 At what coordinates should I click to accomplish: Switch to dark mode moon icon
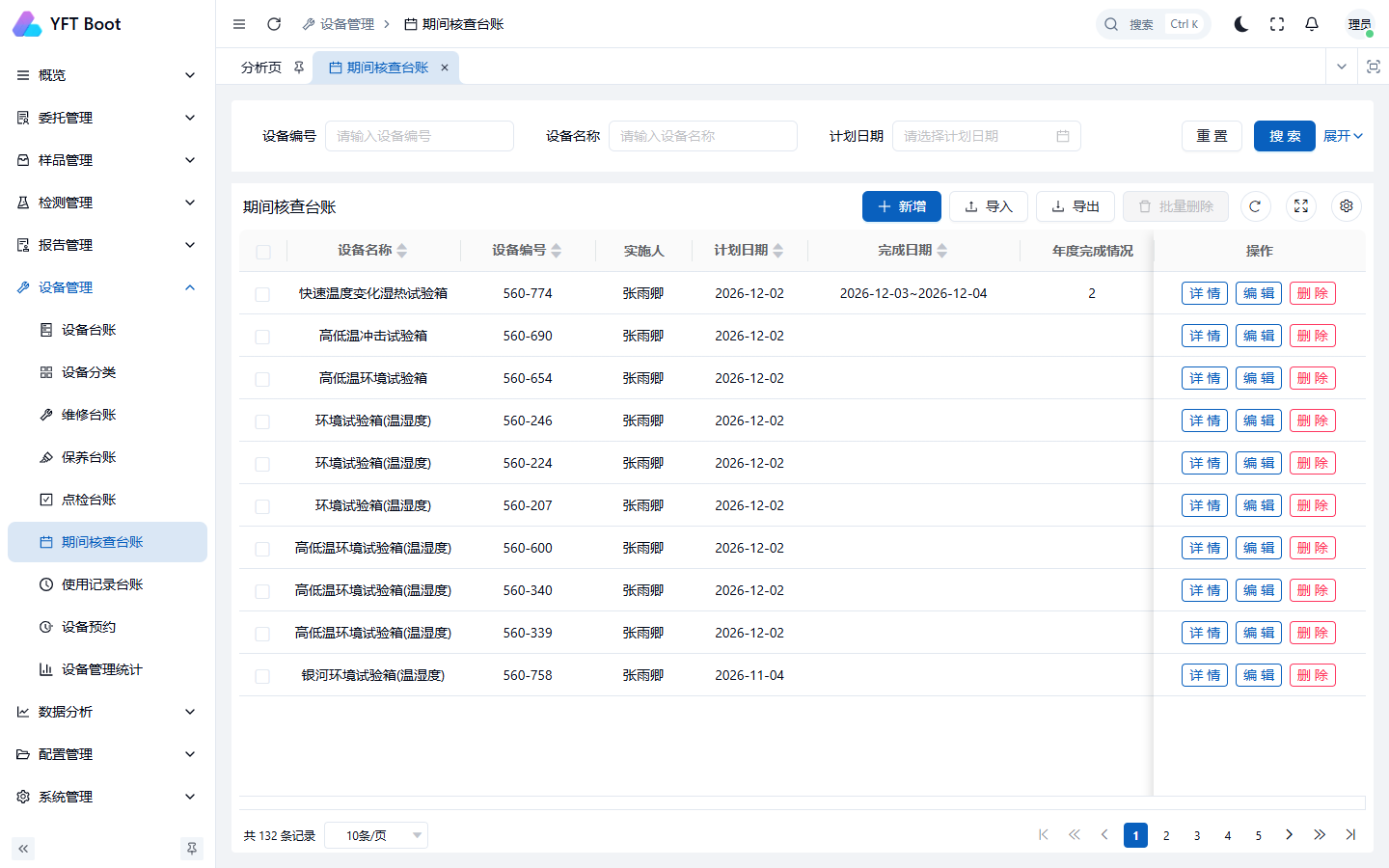point(1241,24)
